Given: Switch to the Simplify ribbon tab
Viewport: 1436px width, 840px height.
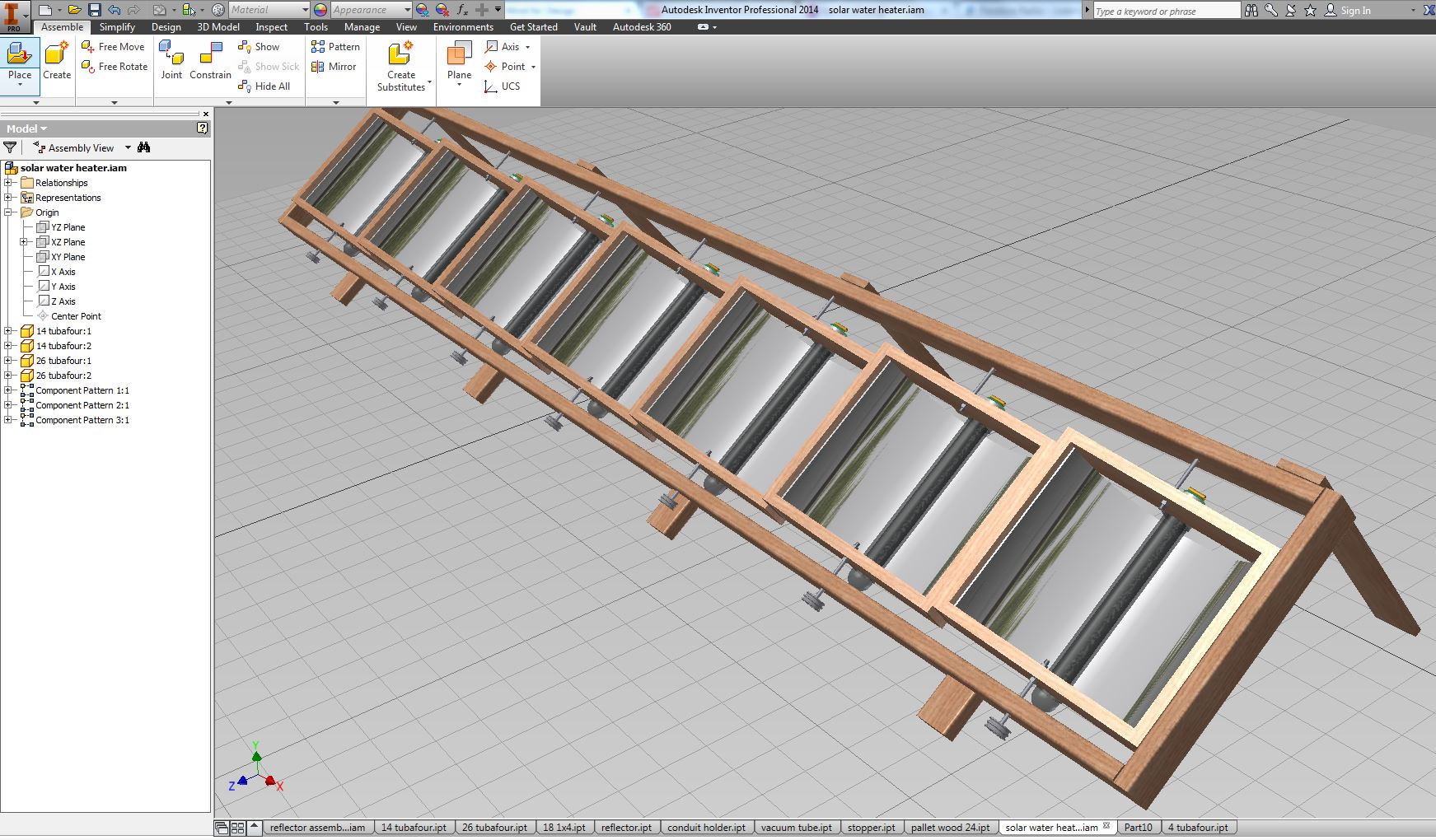Looking at the screenshot, I should click(117, 27).
